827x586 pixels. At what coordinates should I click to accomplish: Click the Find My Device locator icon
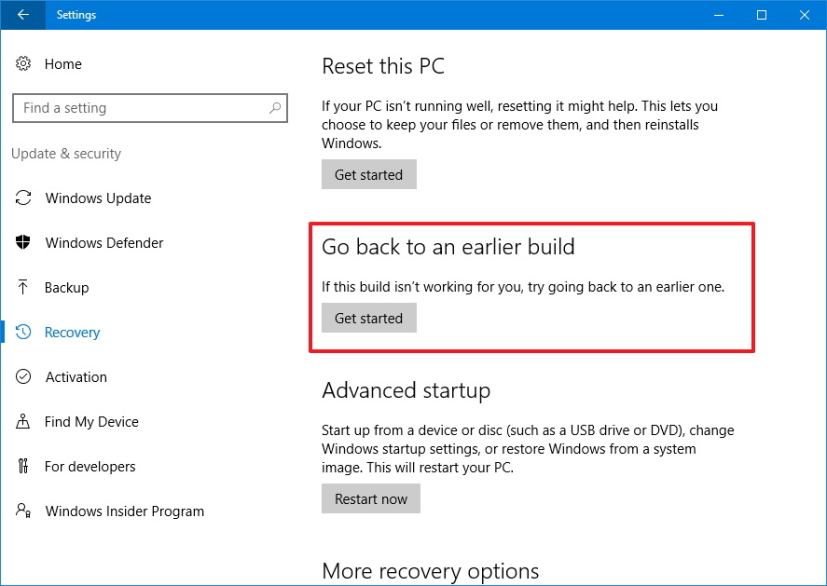point(24,422)
